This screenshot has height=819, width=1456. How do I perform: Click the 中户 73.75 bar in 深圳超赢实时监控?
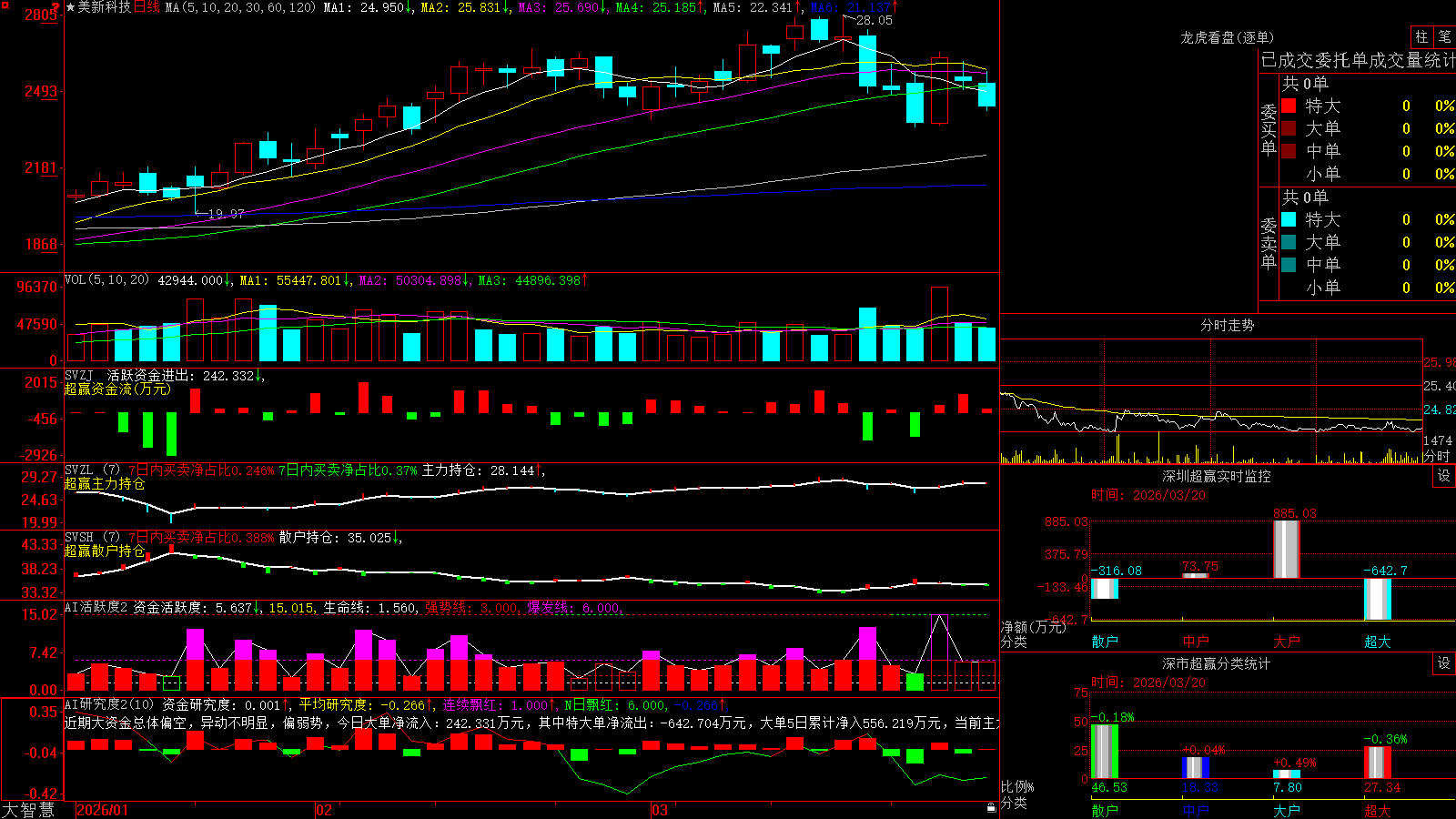(1196, 575)
